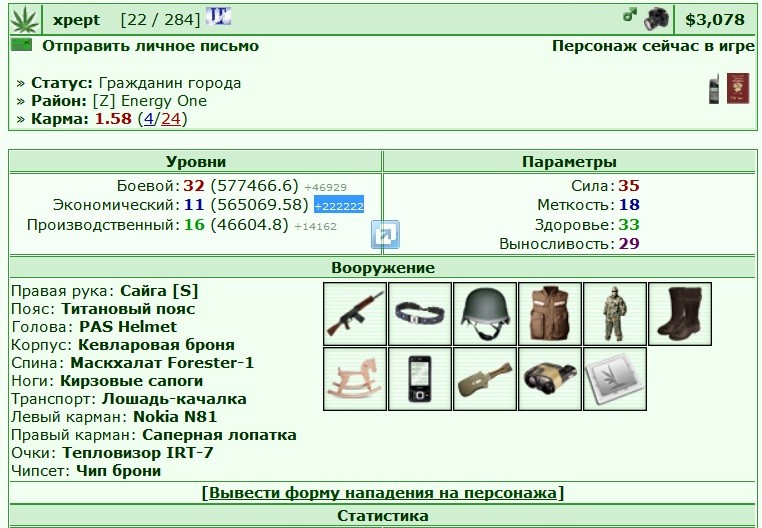Click the accuracy value 18

pyautogui.click(x=629, y=205)
